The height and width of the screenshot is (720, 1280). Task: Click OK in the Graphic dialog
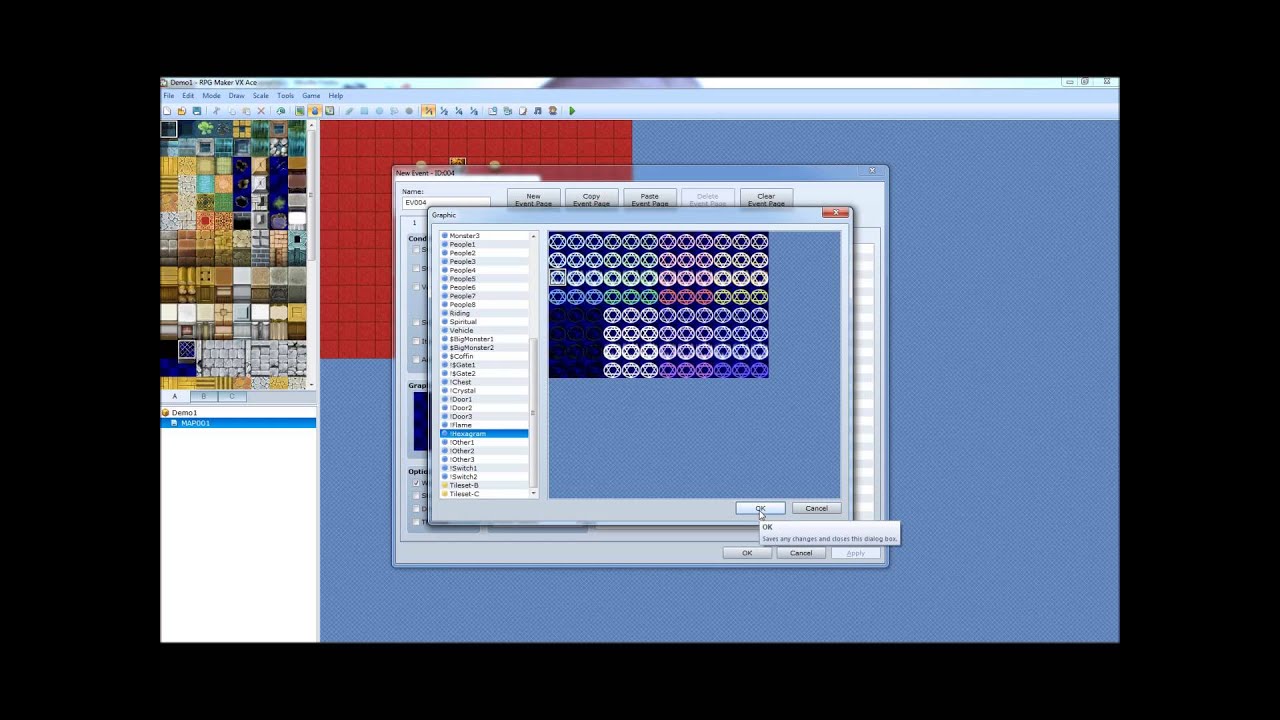tap(760, 508)
